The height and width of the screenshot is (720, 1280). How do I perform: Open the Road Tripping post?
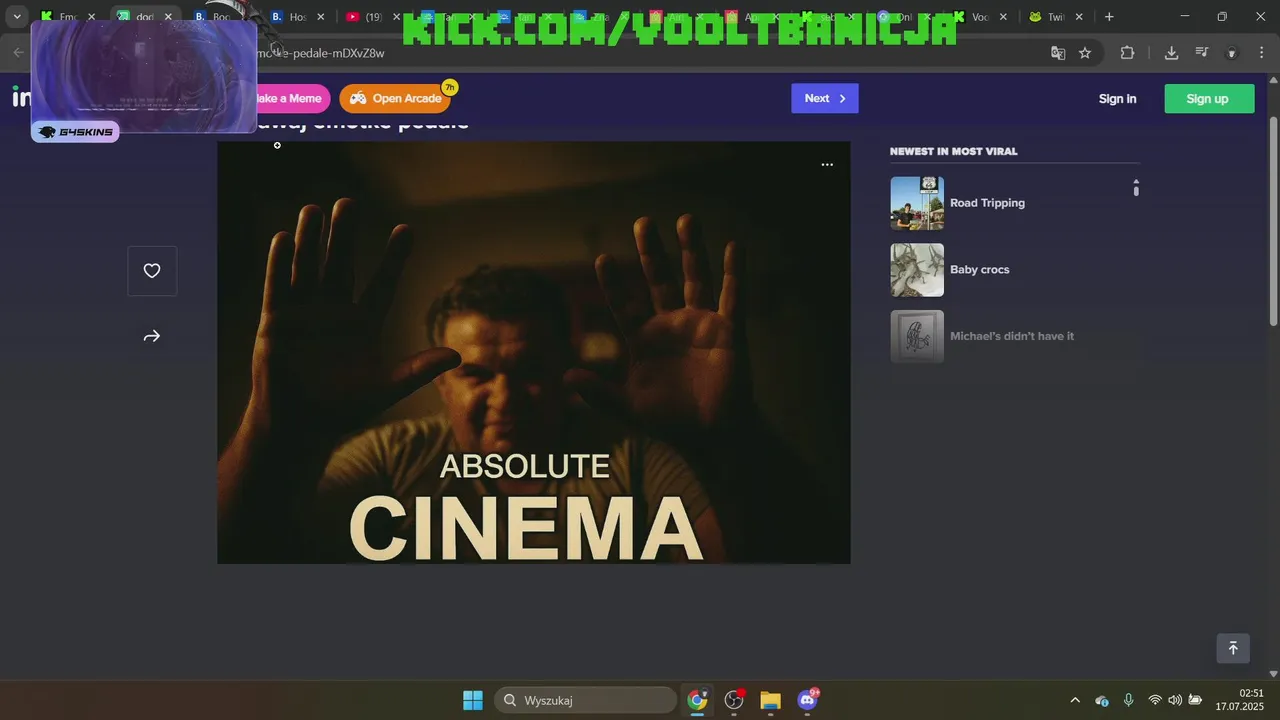coord(987,203)
